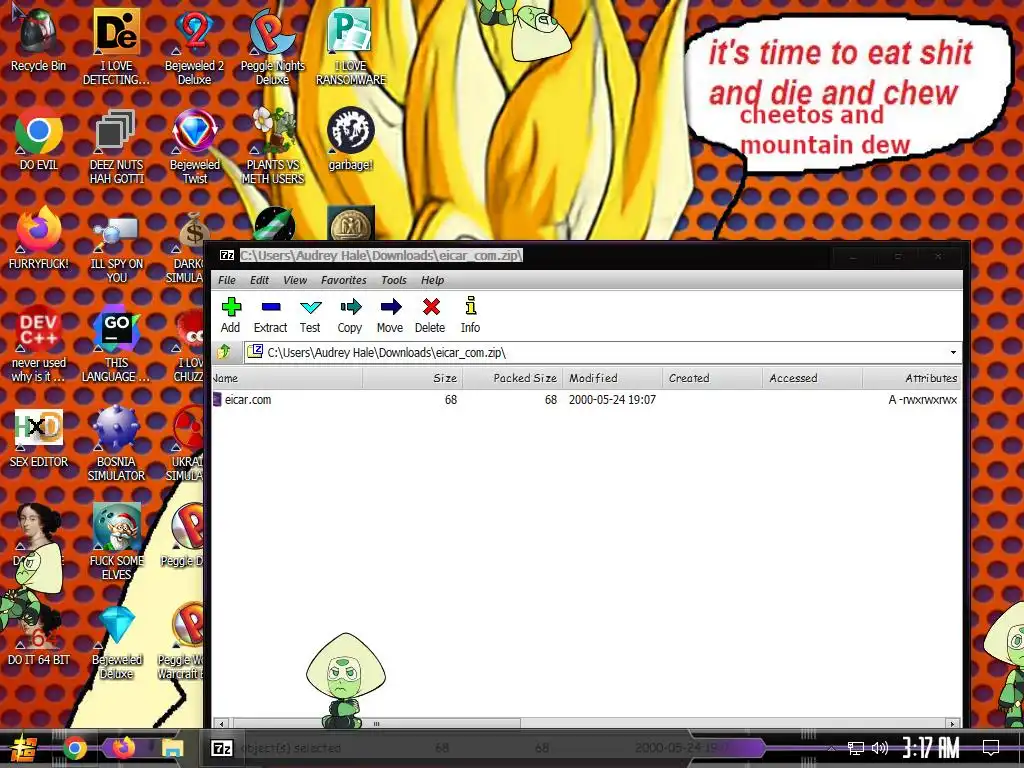Screen dimensions: 1024x768
Task: Open the Tools menu
Action: [x=394, y=280]
